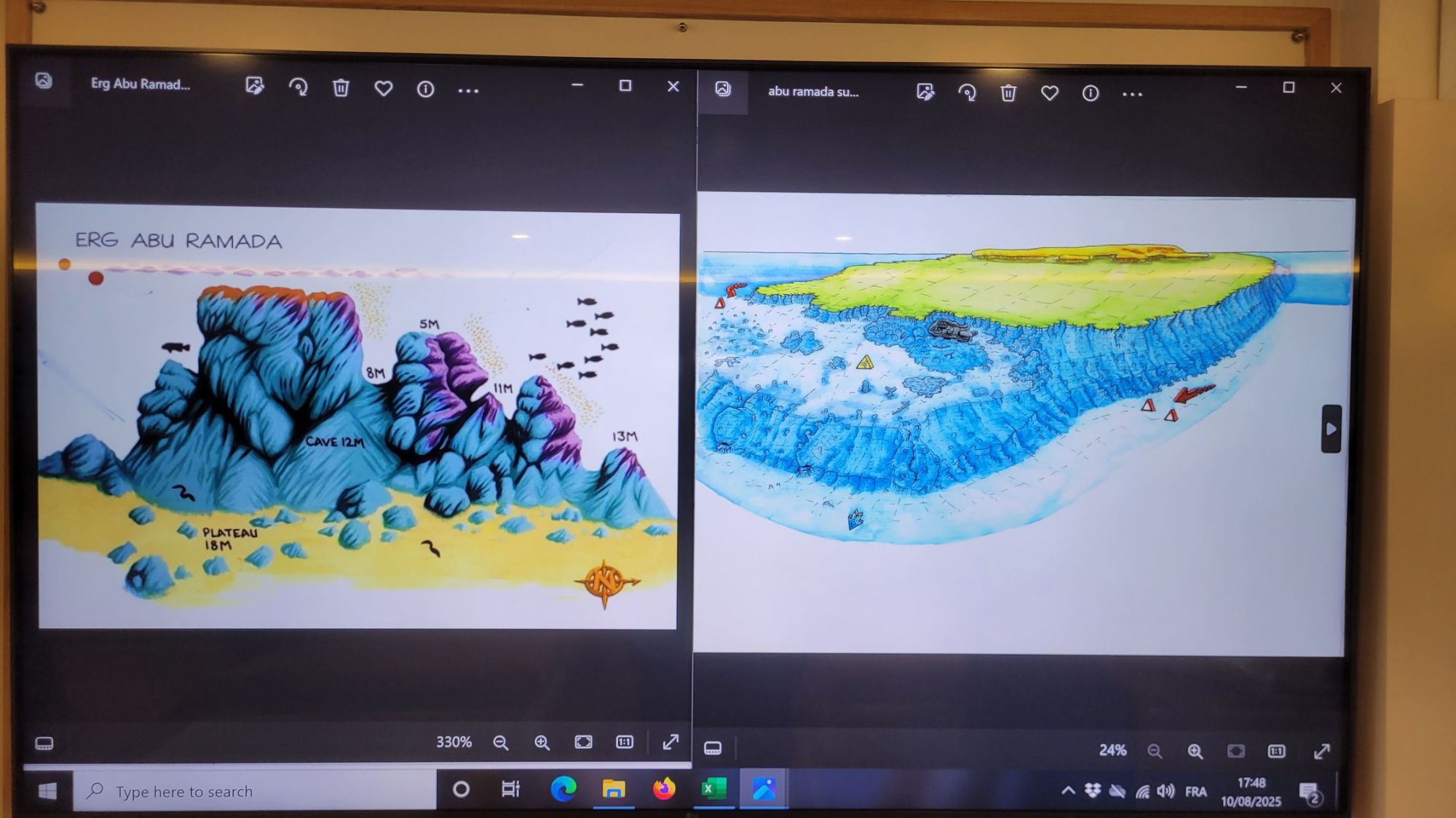Show left image at actual size
1456x818 pixels.
(x=625, y=742)
